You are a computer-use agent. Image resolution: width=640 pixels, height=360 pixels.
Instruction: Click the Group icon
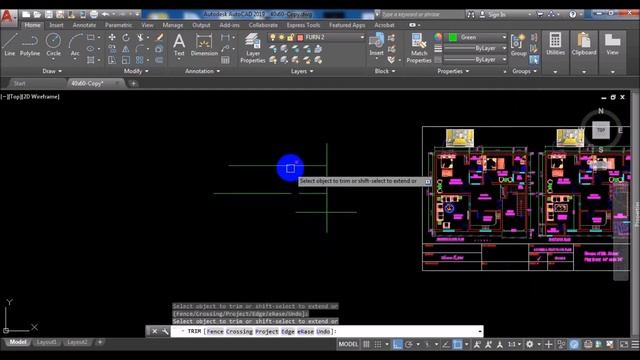[x=518, y=44]
